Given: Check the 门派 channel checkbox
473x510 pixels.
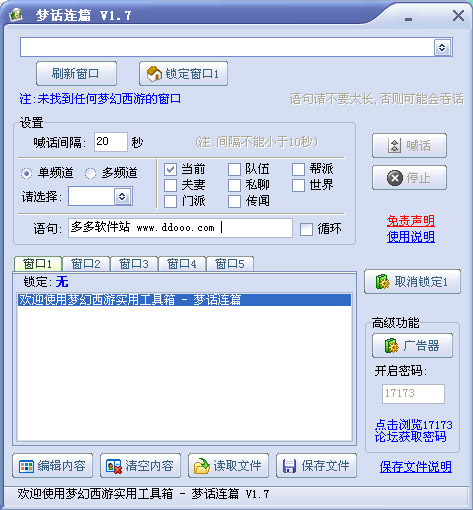Looking at the screenshot, I should pos(170,201).
